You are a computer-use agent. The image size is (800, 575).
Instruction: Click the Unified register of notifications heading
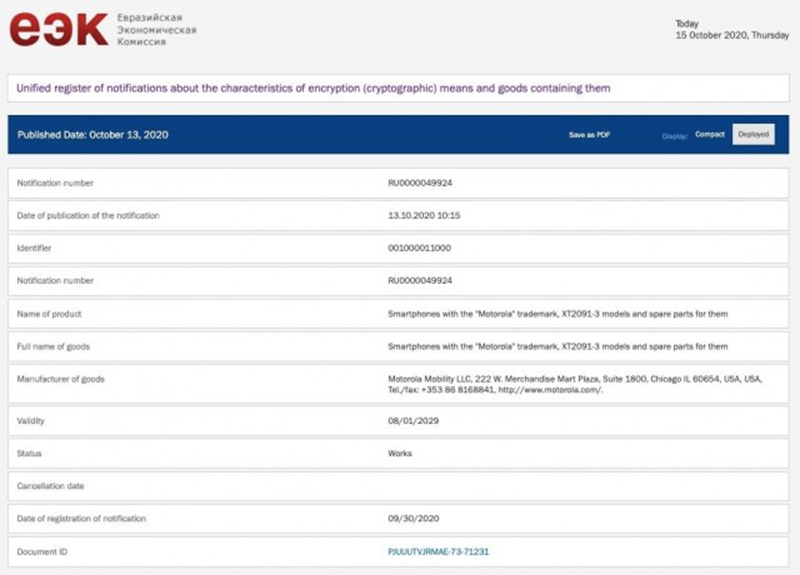[313, 88]
